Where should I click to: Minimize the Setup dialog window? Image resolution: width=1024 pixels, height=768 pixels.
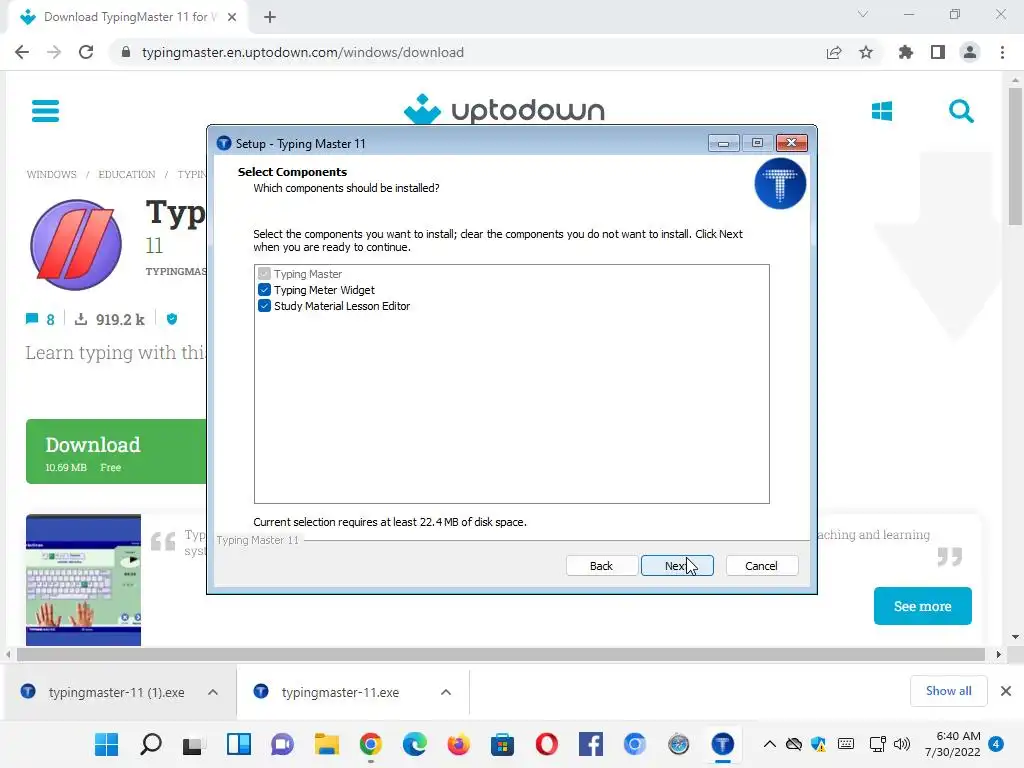724,143
